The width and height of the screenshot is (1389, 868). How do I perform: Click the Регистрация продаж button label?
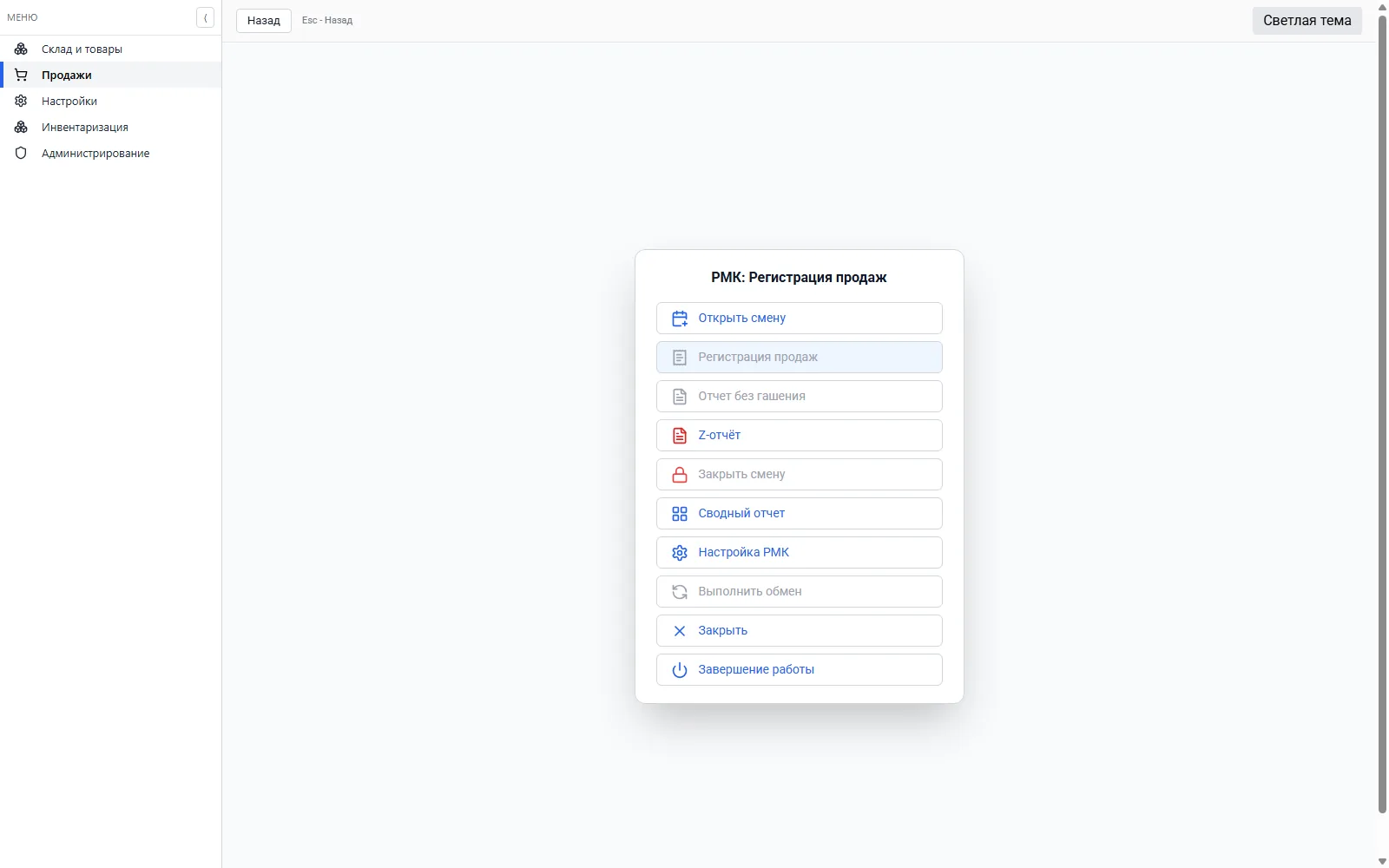point(758,358)
